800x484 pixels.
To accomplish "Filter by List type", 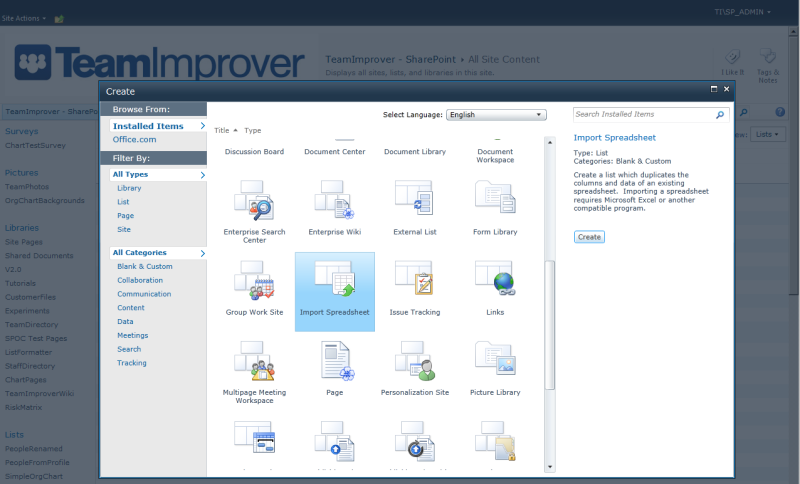I will tap(123, 202).
